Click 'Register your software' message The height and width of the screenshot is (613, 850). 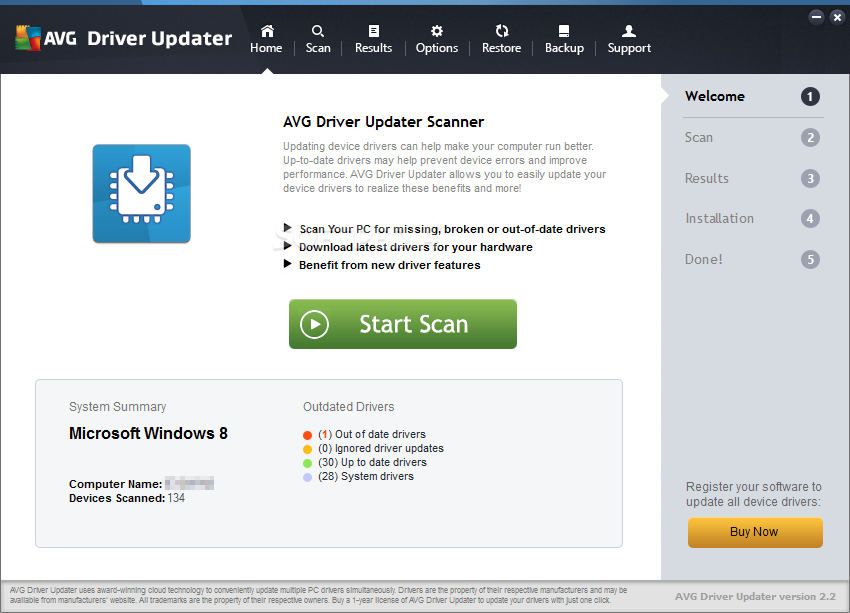point(754,494)
